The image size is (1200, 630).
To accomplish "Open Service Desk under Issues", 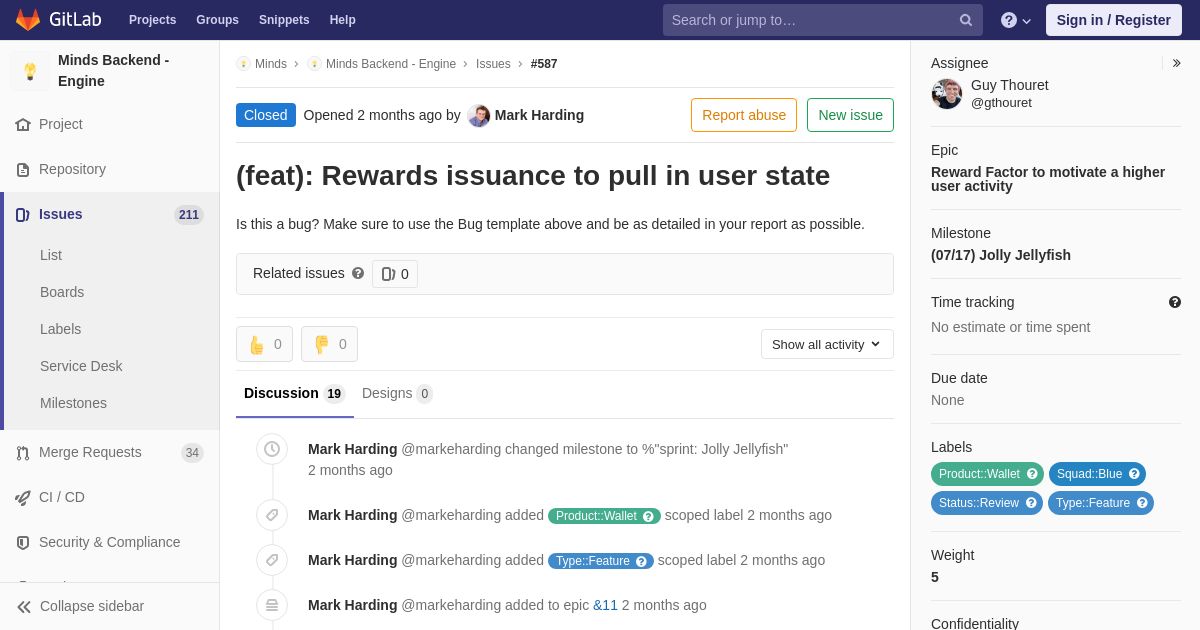I will pos(81,366).
